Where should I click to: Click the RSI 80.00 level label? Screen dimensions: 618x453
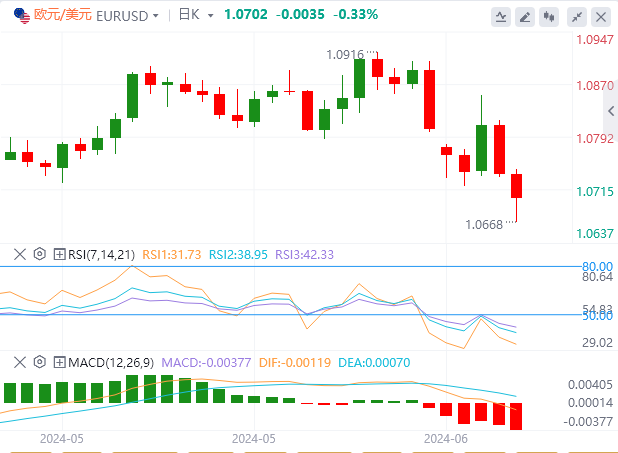(597, 266)
